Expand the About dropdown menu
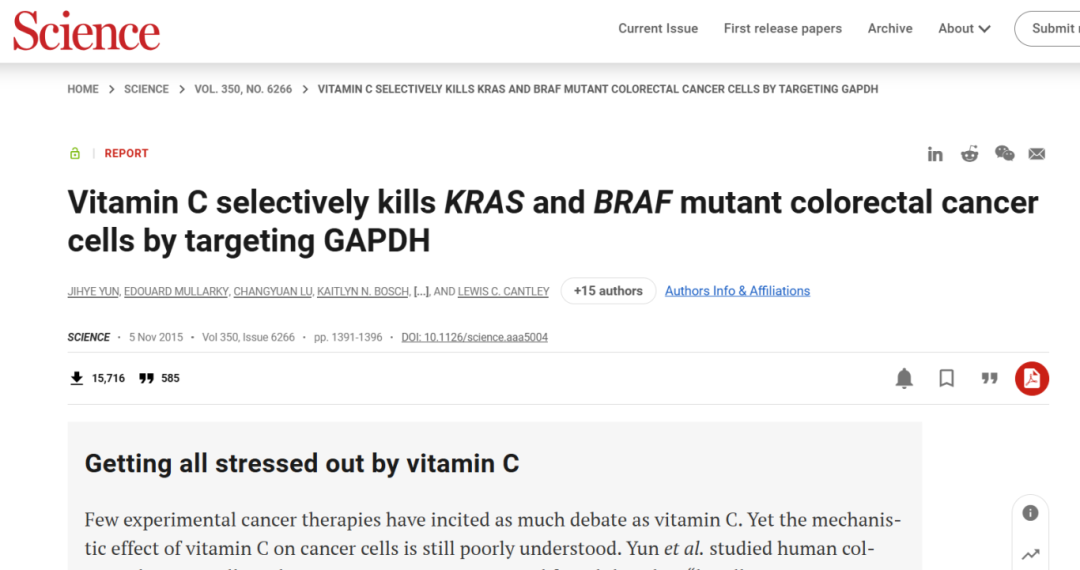 pyautogui.click(x=964, y=29)
